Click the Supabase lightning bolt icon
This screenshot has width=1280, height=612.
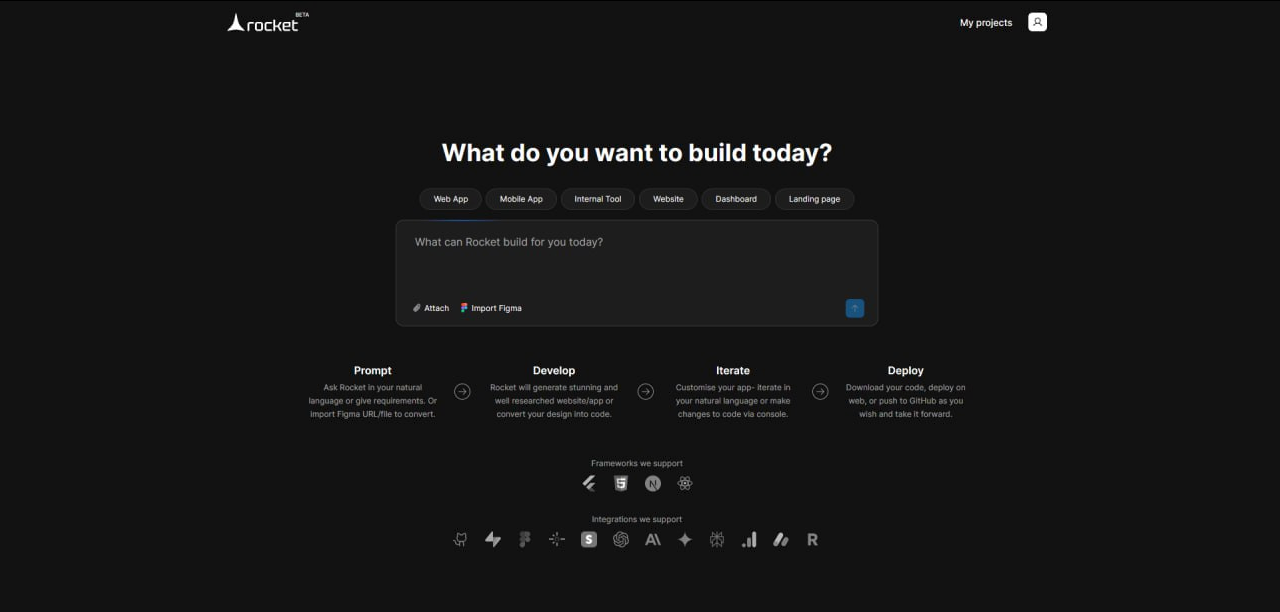click(x=493, y=539)
